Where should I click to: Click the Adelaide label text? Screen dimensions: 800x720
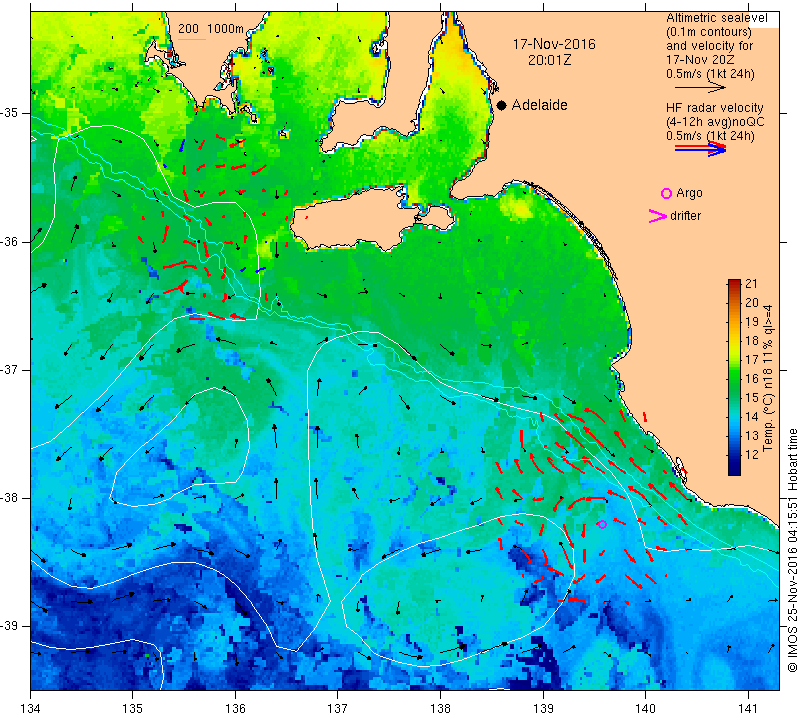[x=539, y=105]
